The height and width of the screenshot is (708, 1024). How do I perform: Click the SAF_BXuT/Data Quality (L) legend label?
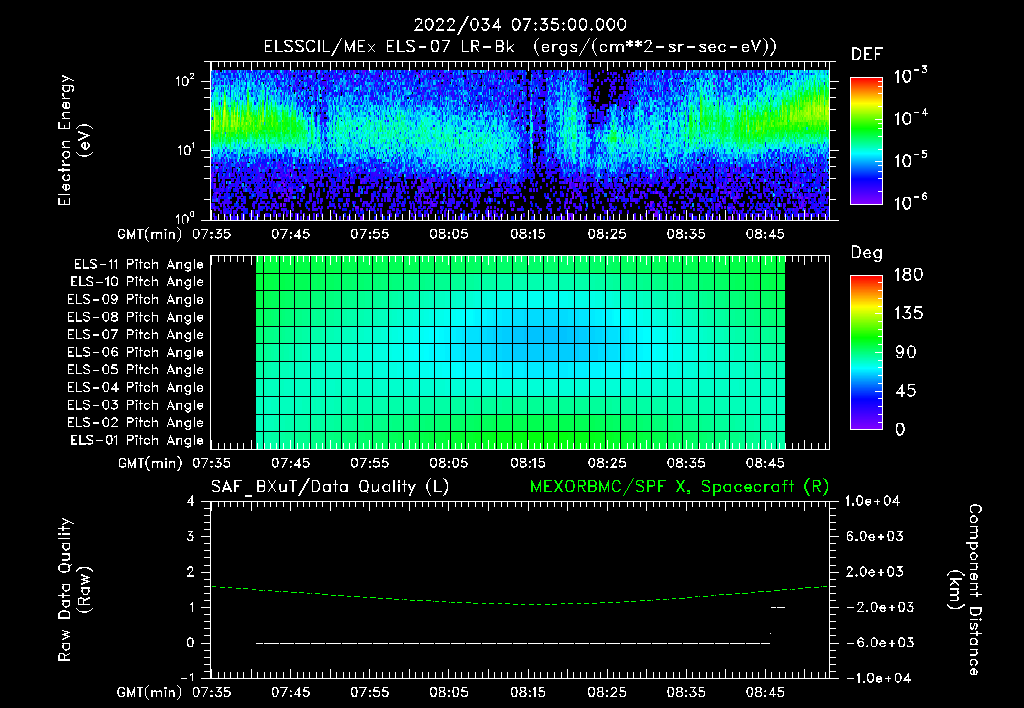click(330, 487)
